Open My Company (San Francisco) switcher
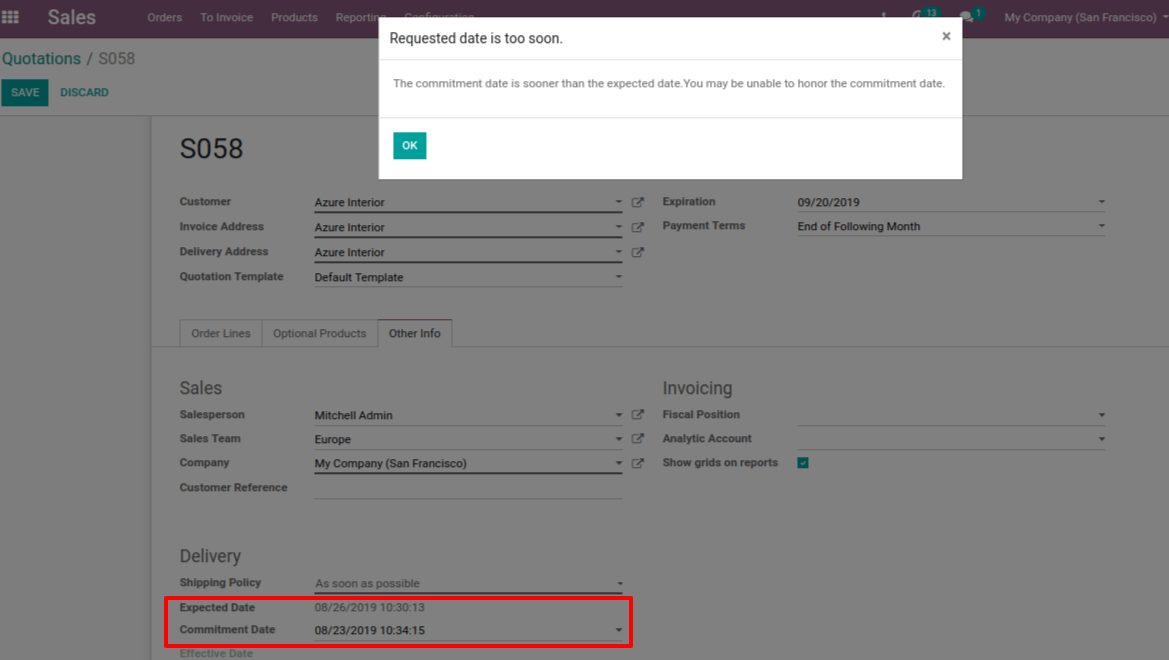This screenshot has height=660, width=1169. 1085,17
